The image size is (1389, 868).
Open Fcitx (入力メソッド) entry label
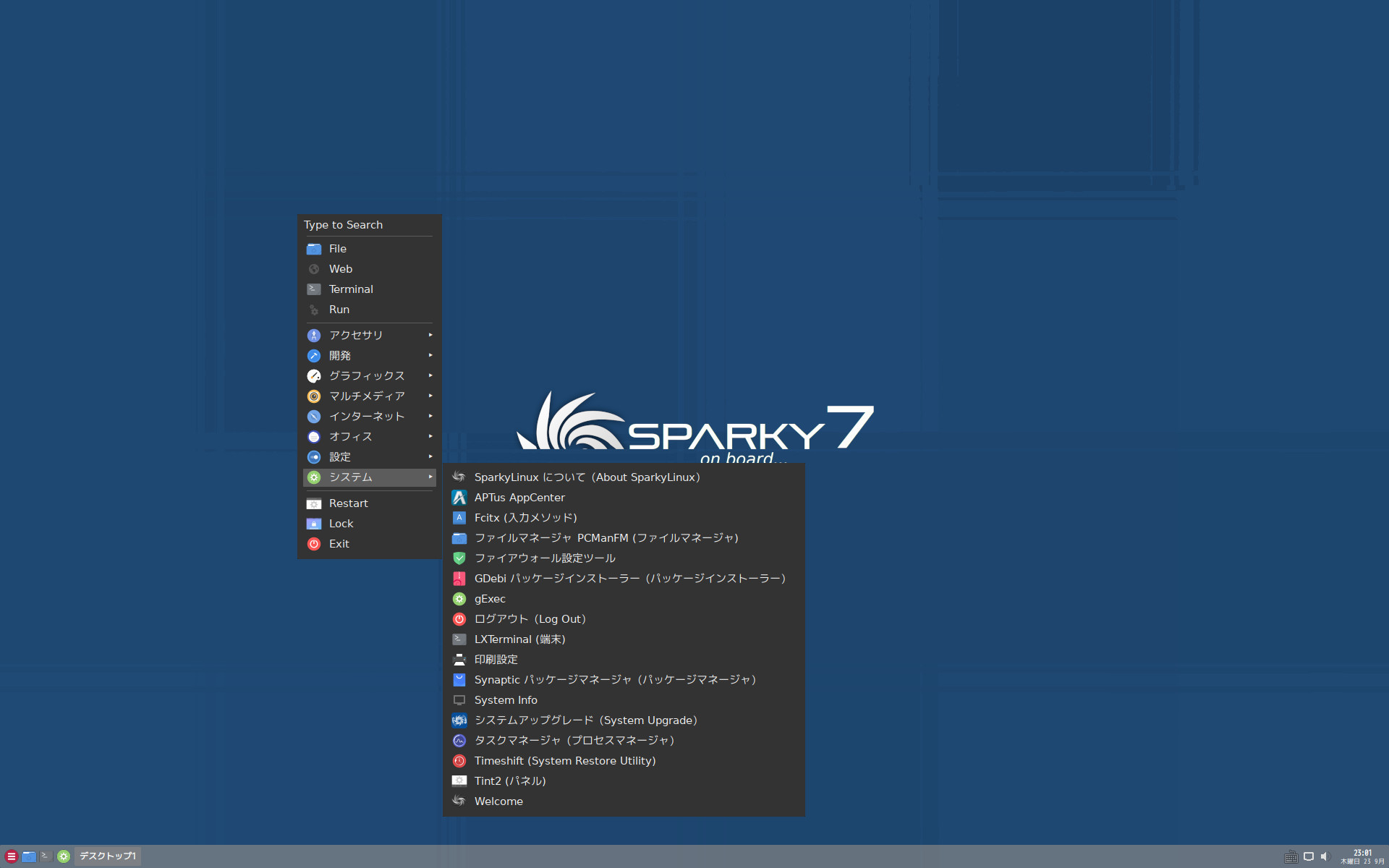point(526,518)
